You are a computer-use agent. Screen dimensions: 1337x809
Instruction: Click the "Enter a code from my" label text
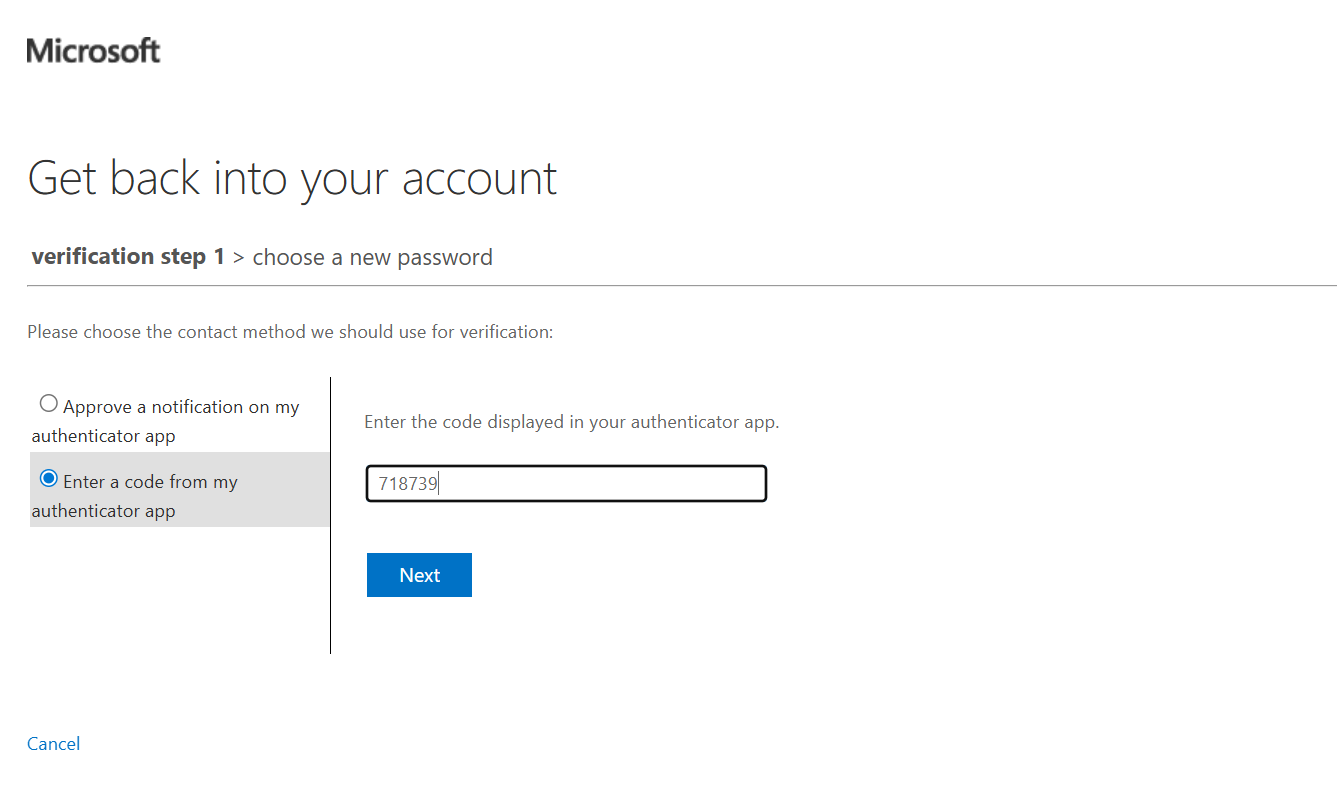(x=150, y=482)
